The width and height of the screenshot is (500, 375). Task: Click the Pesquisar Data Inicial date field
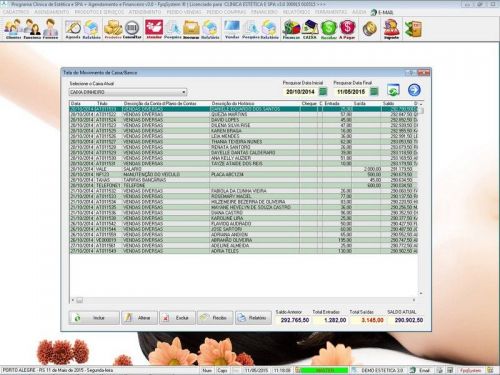pyautogui.click(x=300, y=92)
